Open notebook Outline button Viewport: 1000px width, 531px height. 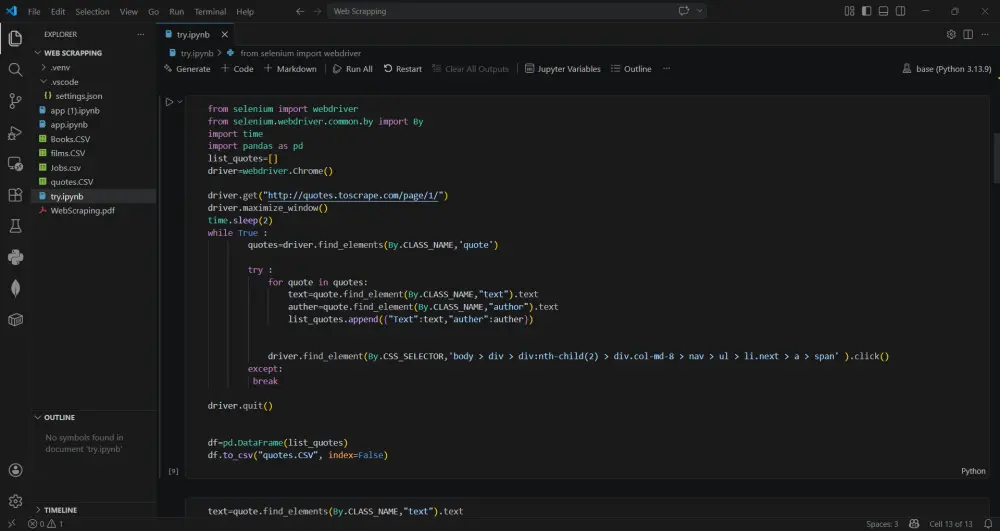(631, 69)
